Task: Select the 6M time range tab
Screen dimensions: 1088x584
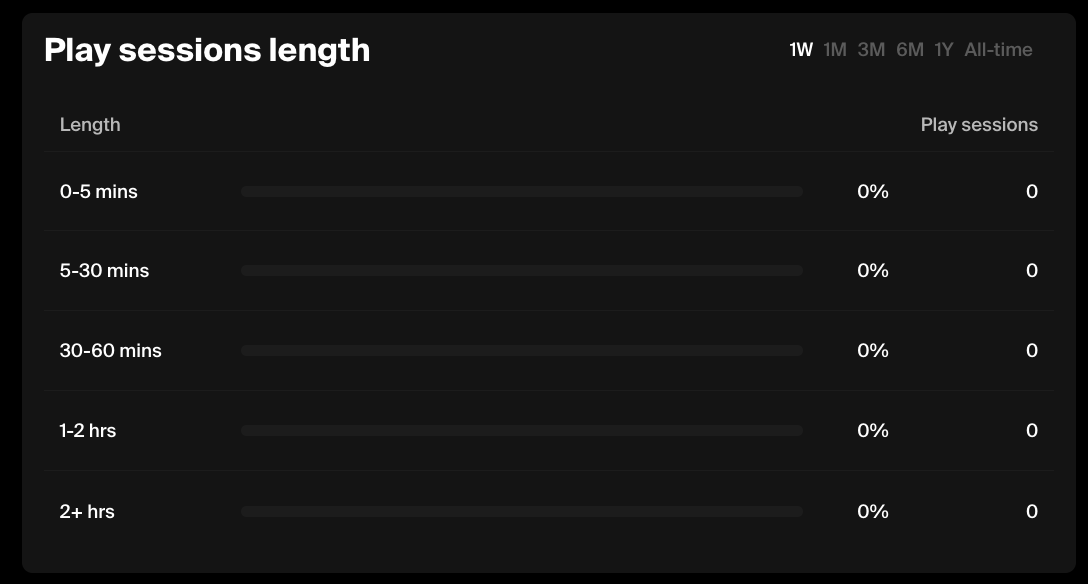Action: pos(910,50)
